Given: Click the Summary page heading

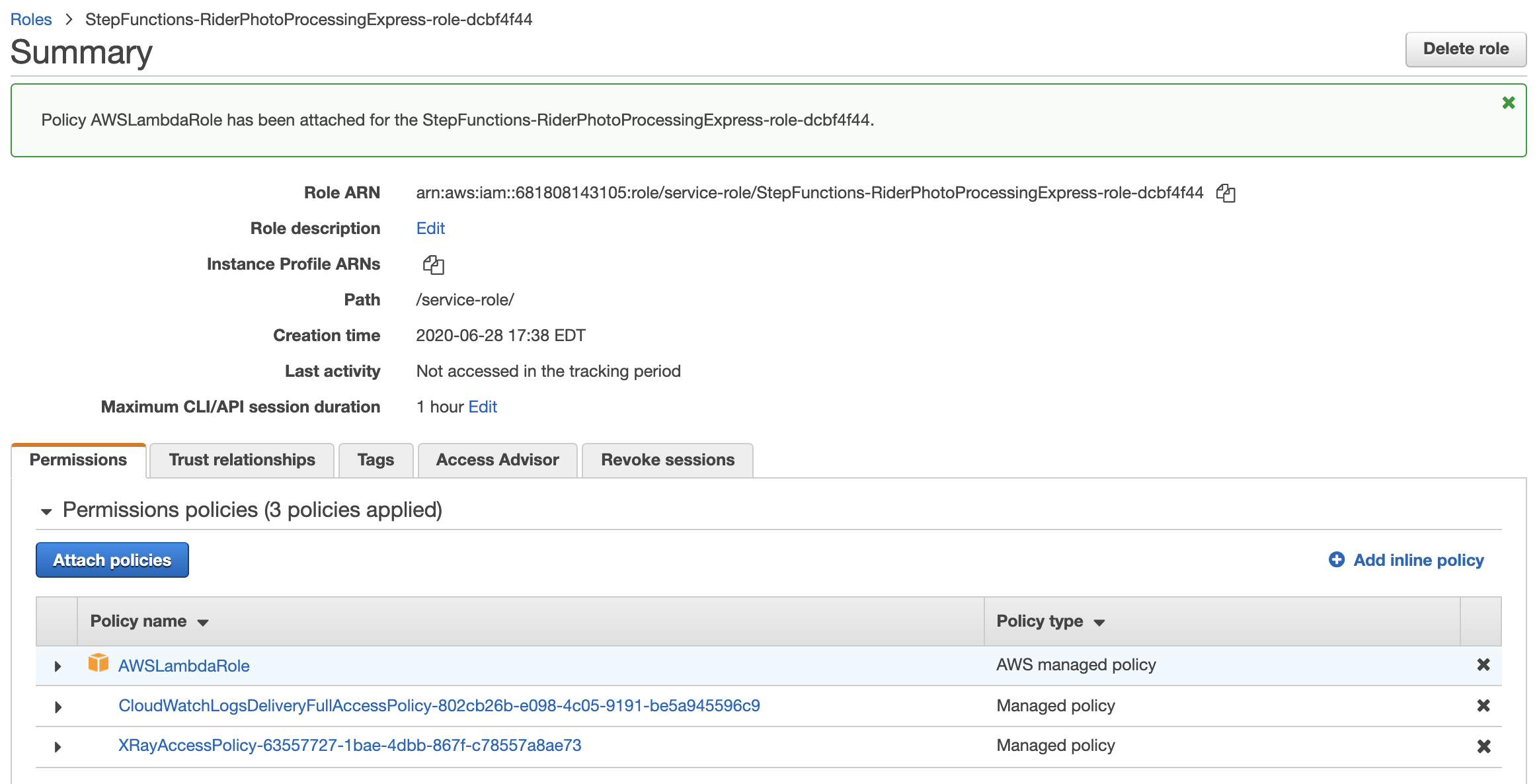Looking at the screenshot, I should click(x=81, y=52).
